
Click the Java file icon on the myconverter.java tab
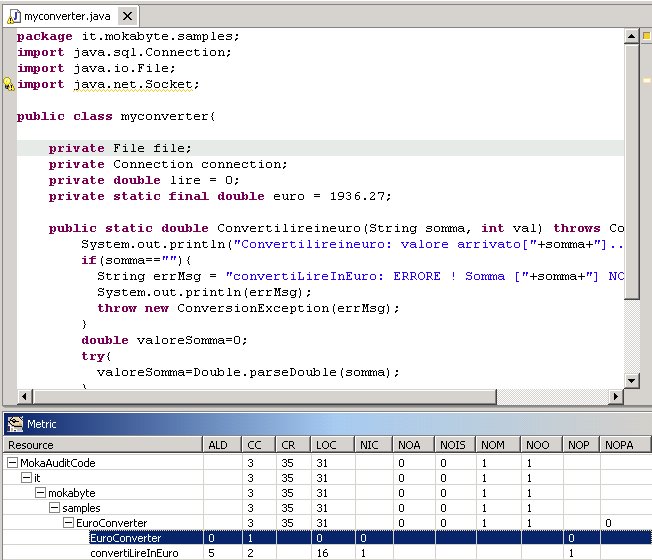[14, 17]
